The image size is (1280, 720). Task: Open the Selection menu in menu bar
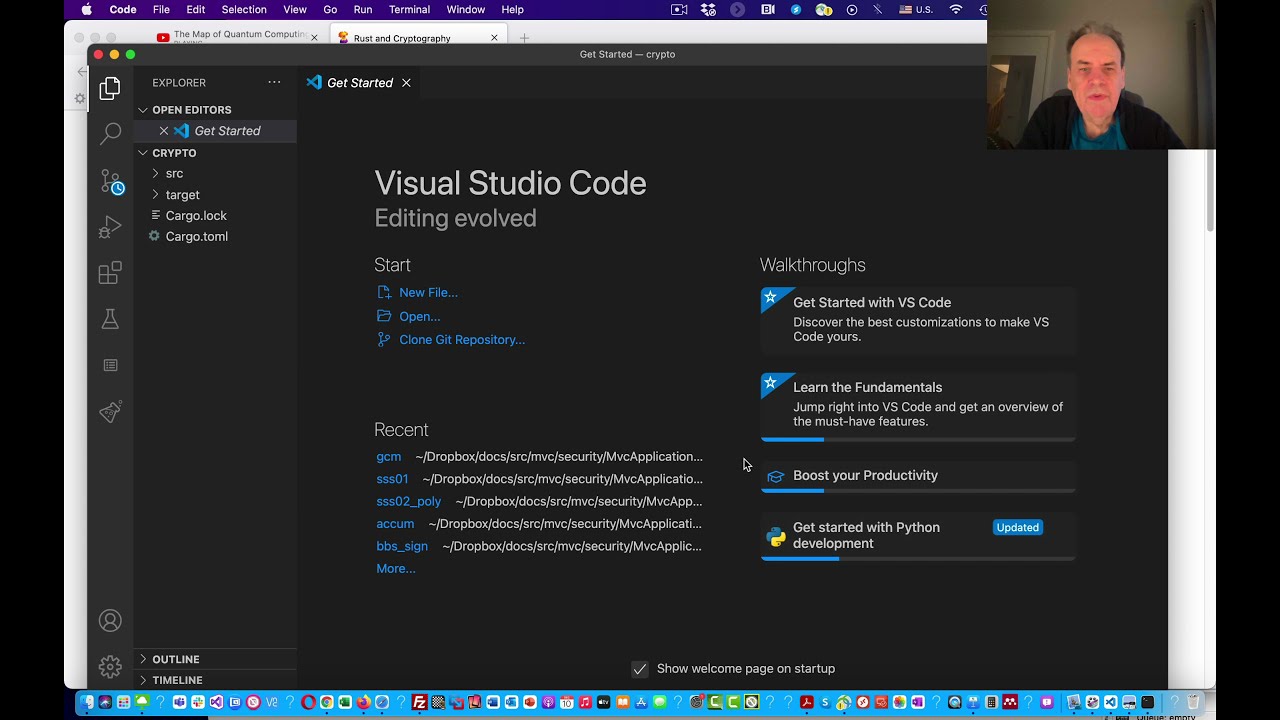pyautogui.click(x=244, y=9)
